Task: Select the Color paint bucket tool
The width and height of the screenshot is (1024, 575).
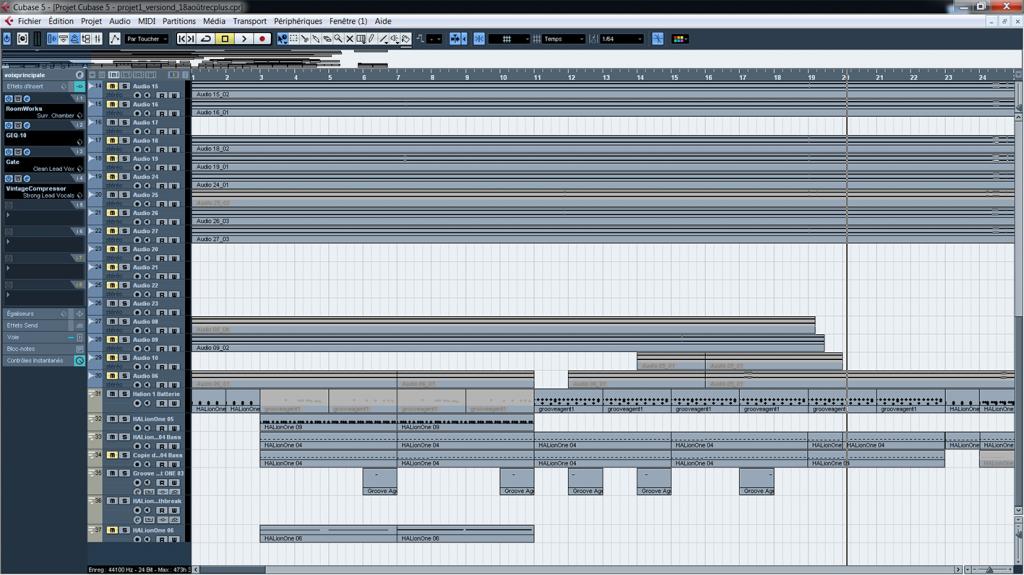Action: tap(406, 39)
